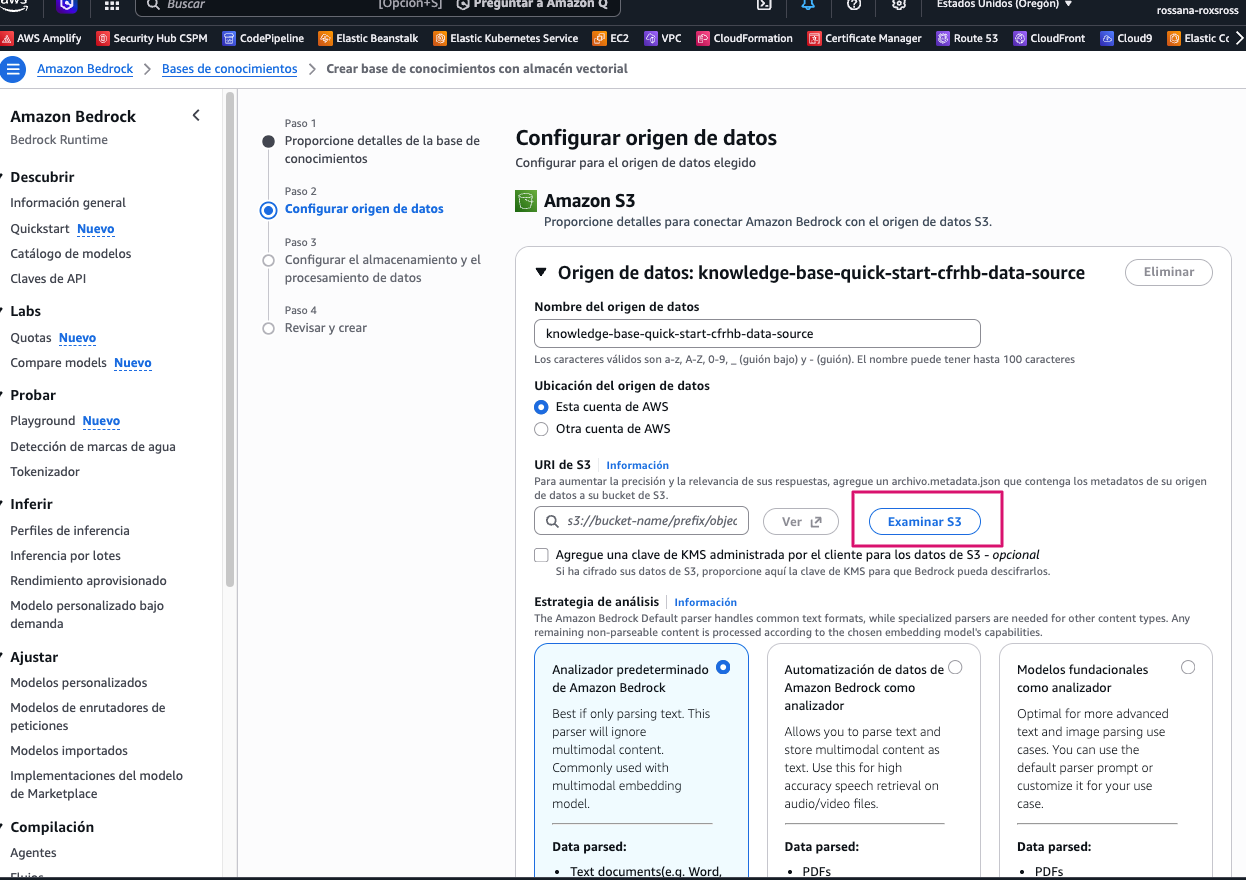Open Agentes in the sidebar

(33, 853)
